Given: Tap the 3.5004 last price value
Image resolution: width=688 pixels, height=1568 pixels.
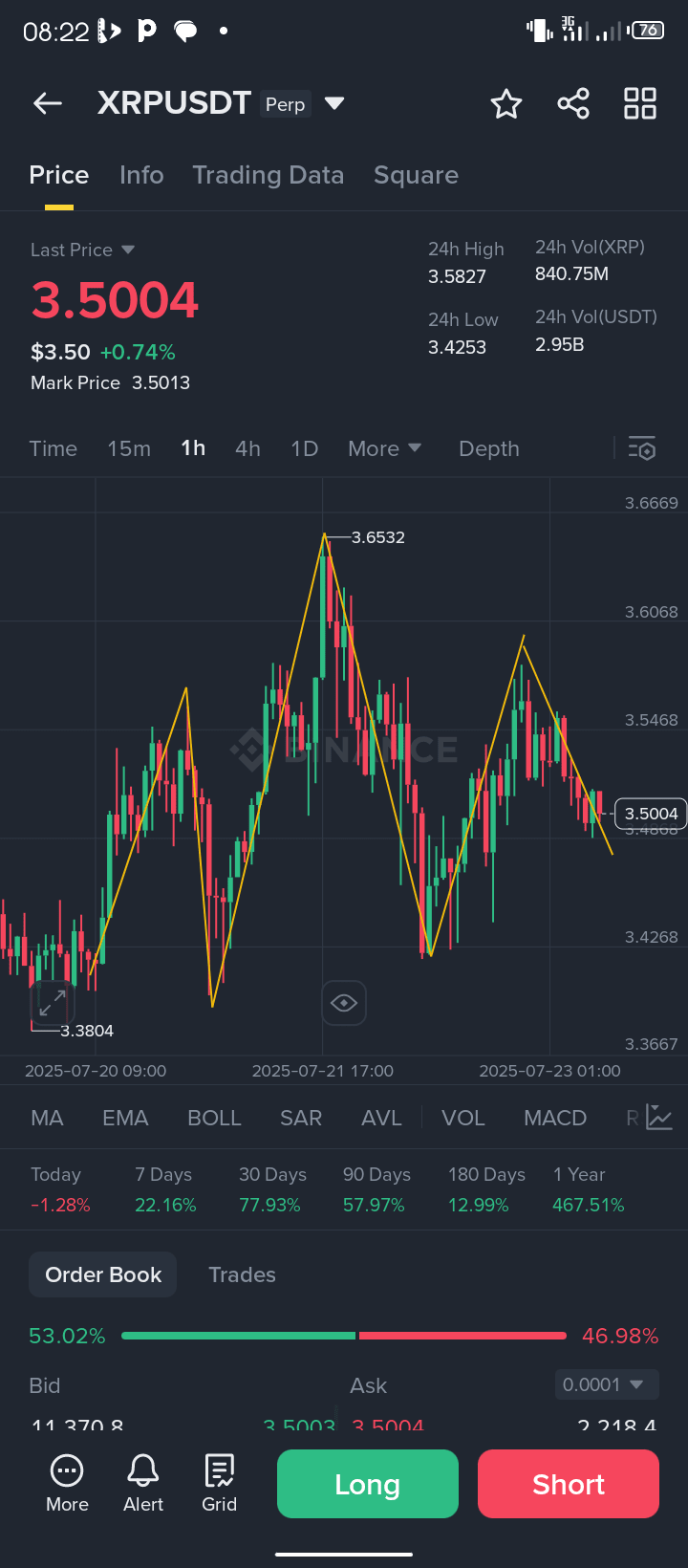Looking at the screenshot, I should coord(115,300).
